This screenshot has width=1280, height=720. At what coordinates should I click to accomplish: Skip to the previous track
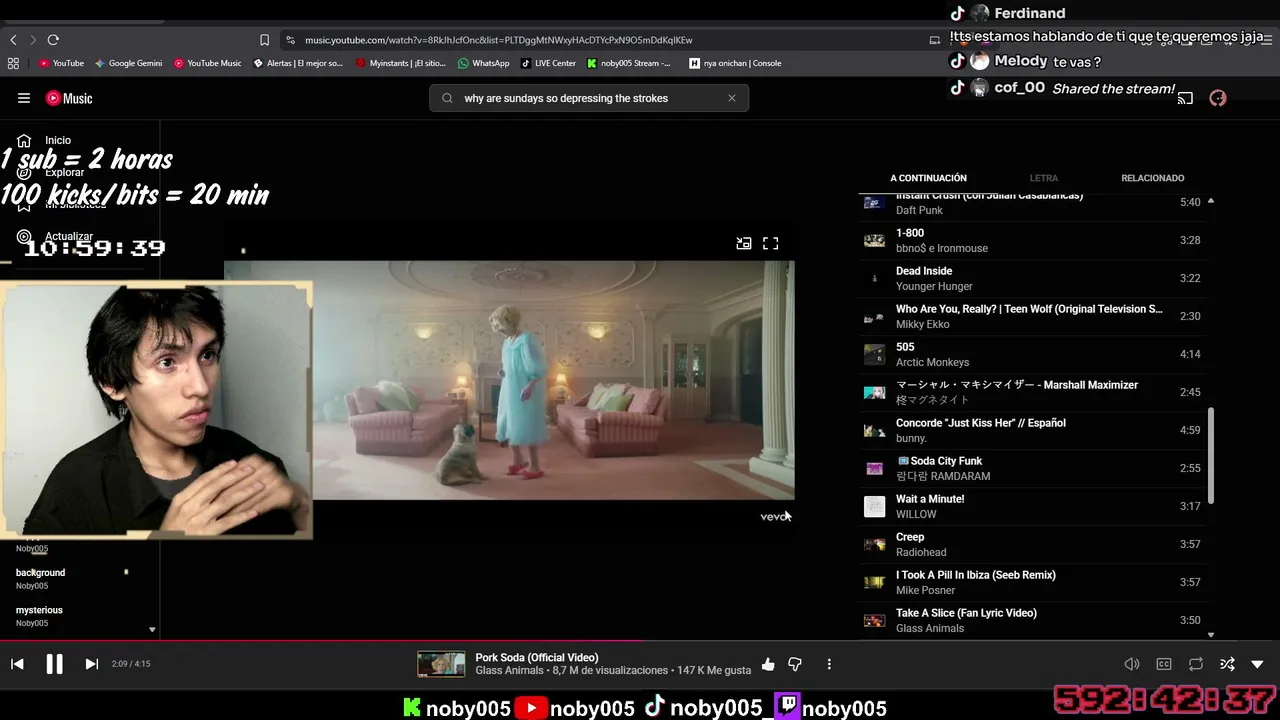click(17, 664)
